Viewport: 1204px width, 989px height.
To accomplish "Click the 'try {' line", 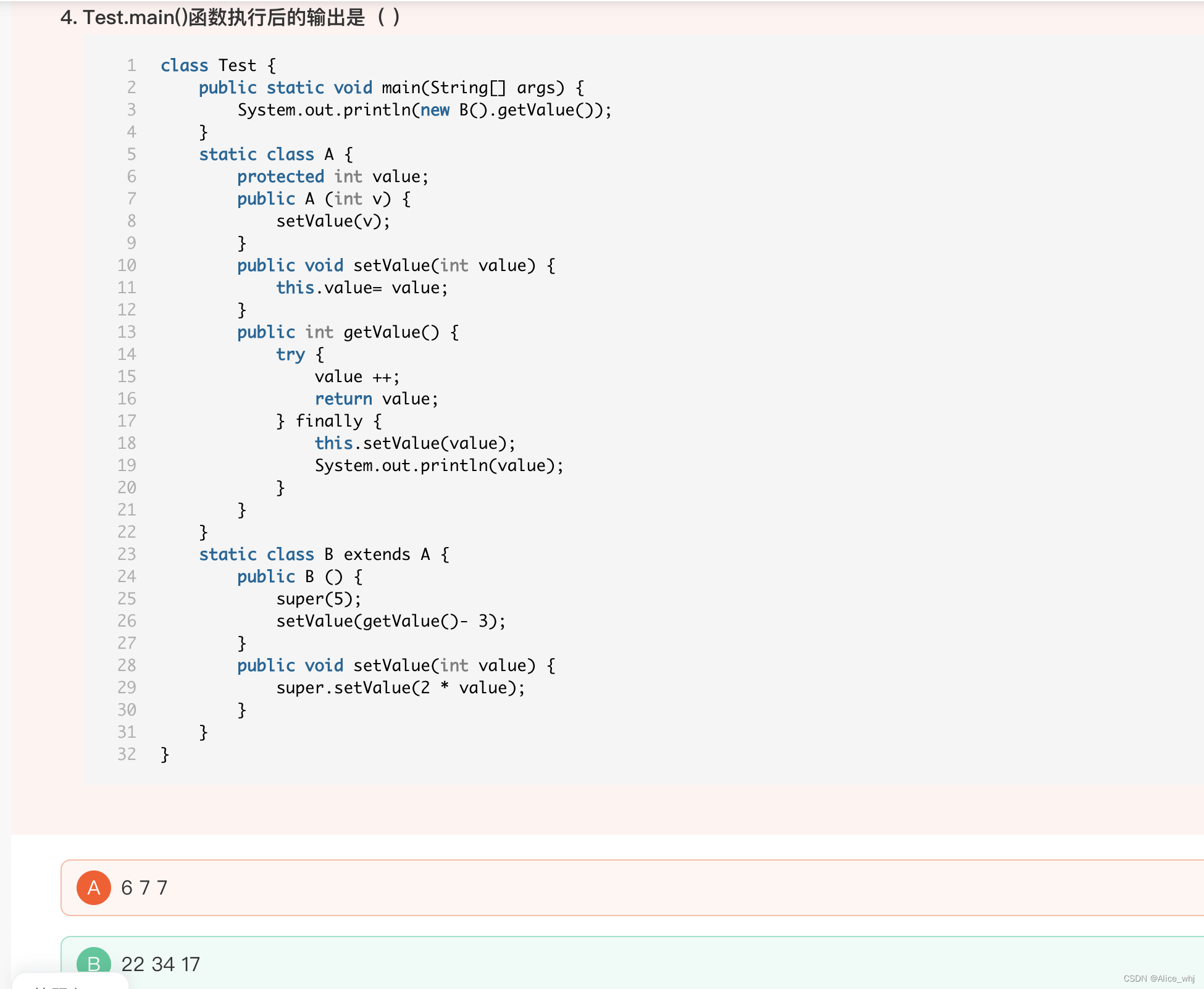I will point(300,354).
